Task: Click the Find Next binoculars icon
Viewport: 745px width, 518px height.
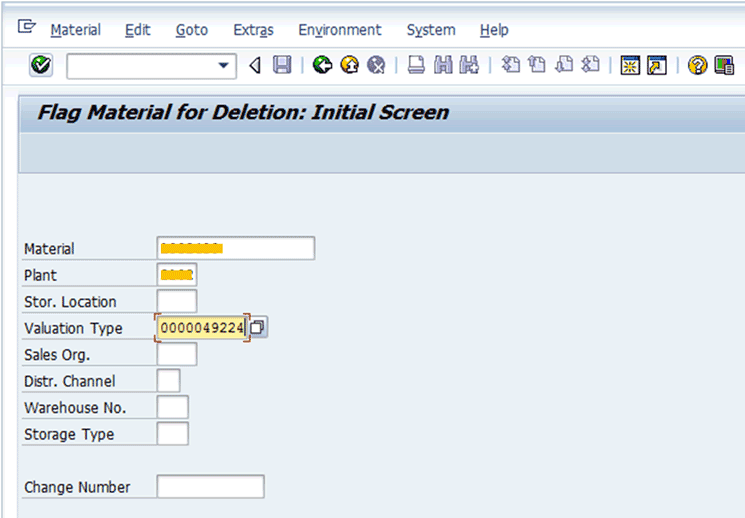Action: pos(469,65)
